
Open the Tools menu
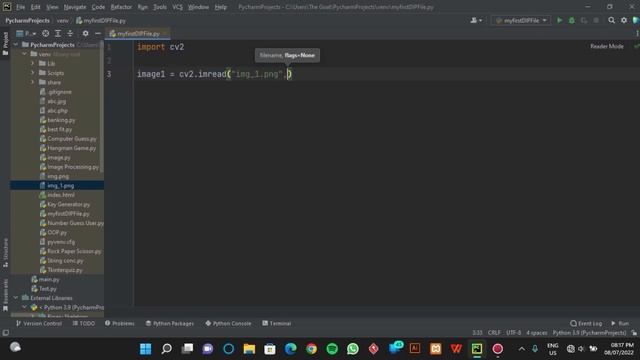pyautogui.click(x=160, y=7)
